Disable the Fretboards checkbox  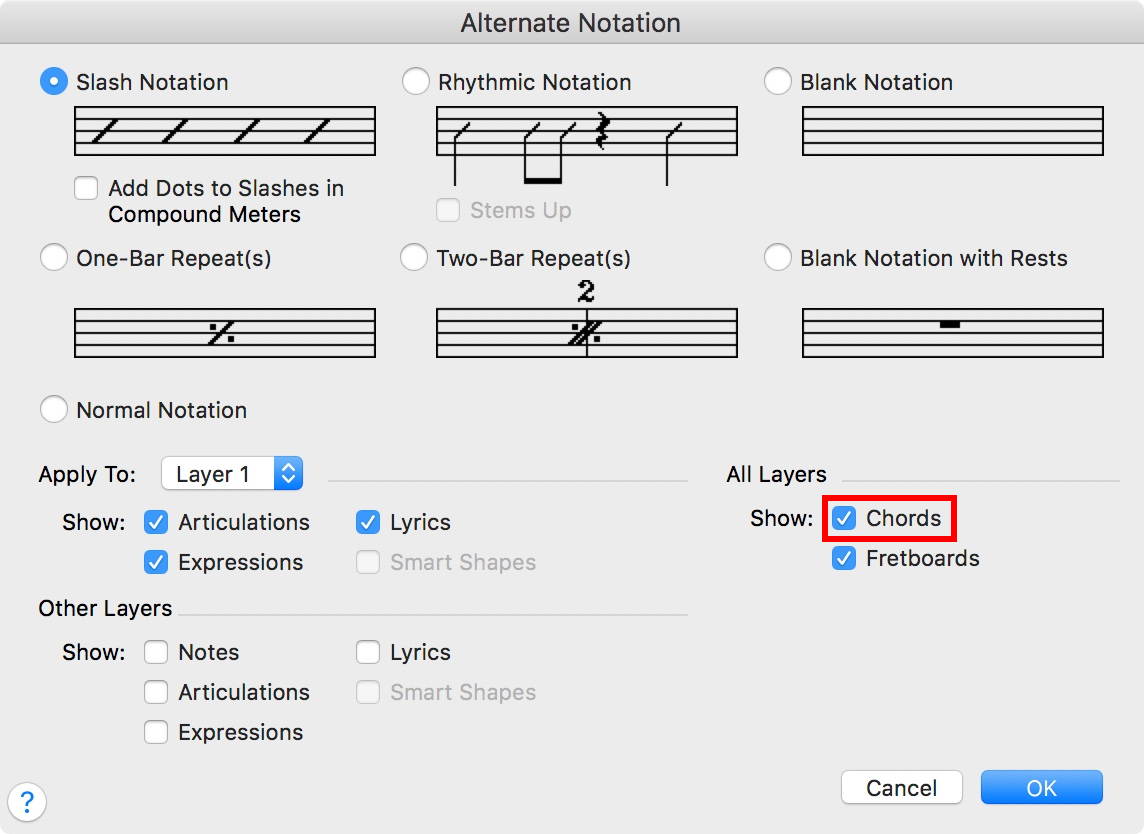[845, 558]
